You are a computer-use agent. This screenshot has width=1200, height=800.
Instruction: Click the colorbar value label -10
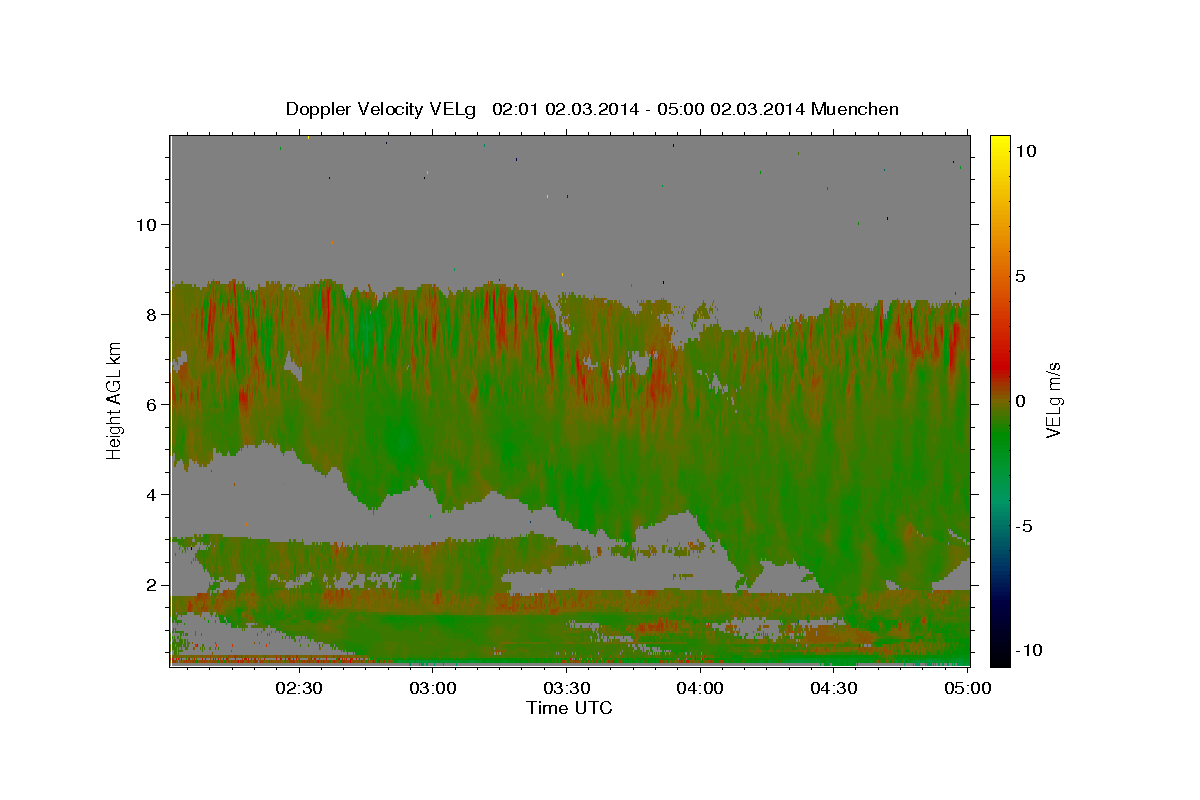[x=1027, y=650]
